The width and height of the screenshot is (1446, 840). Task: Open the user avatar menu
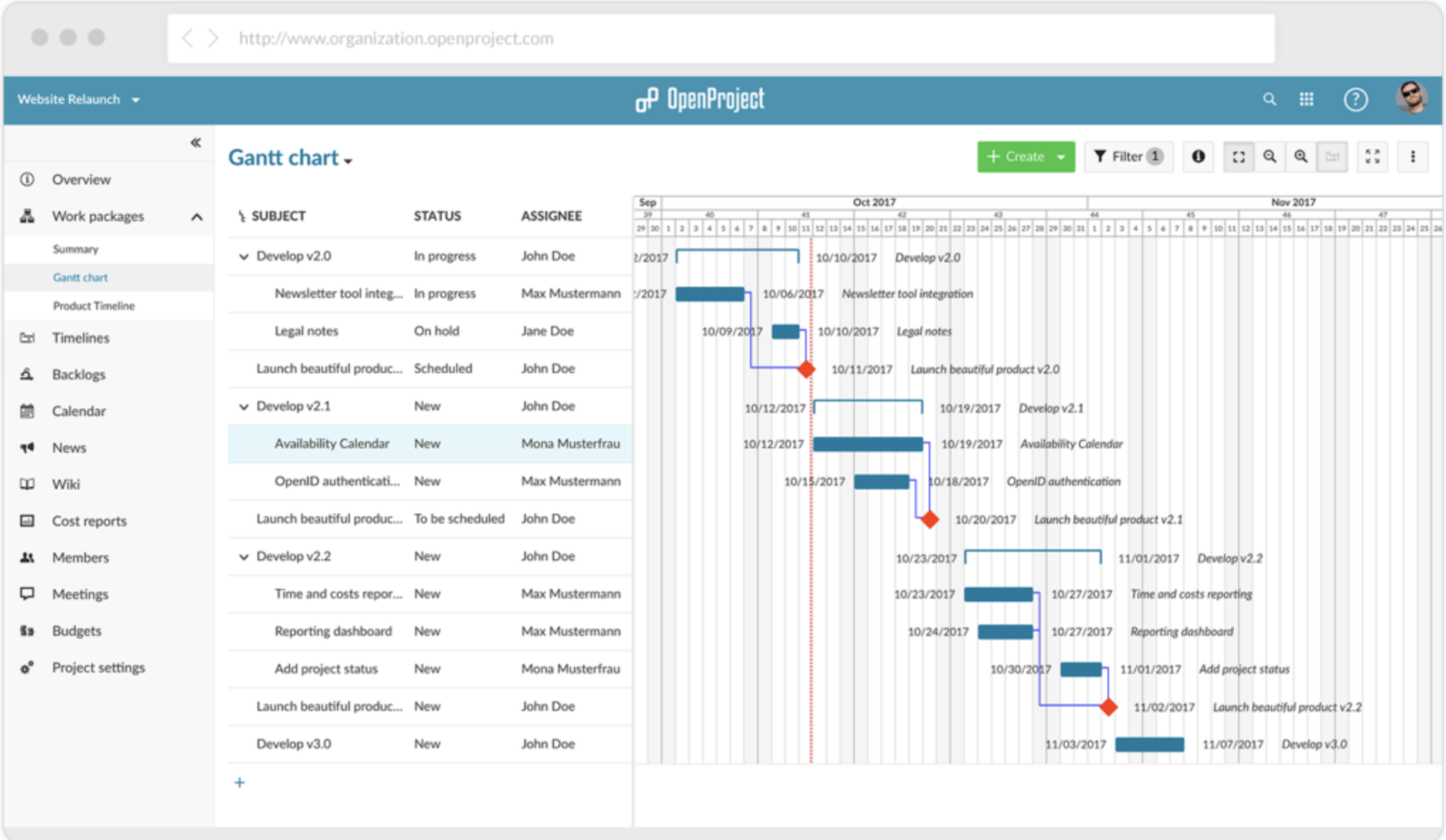pyautogui.click(x=1412, y=97)
